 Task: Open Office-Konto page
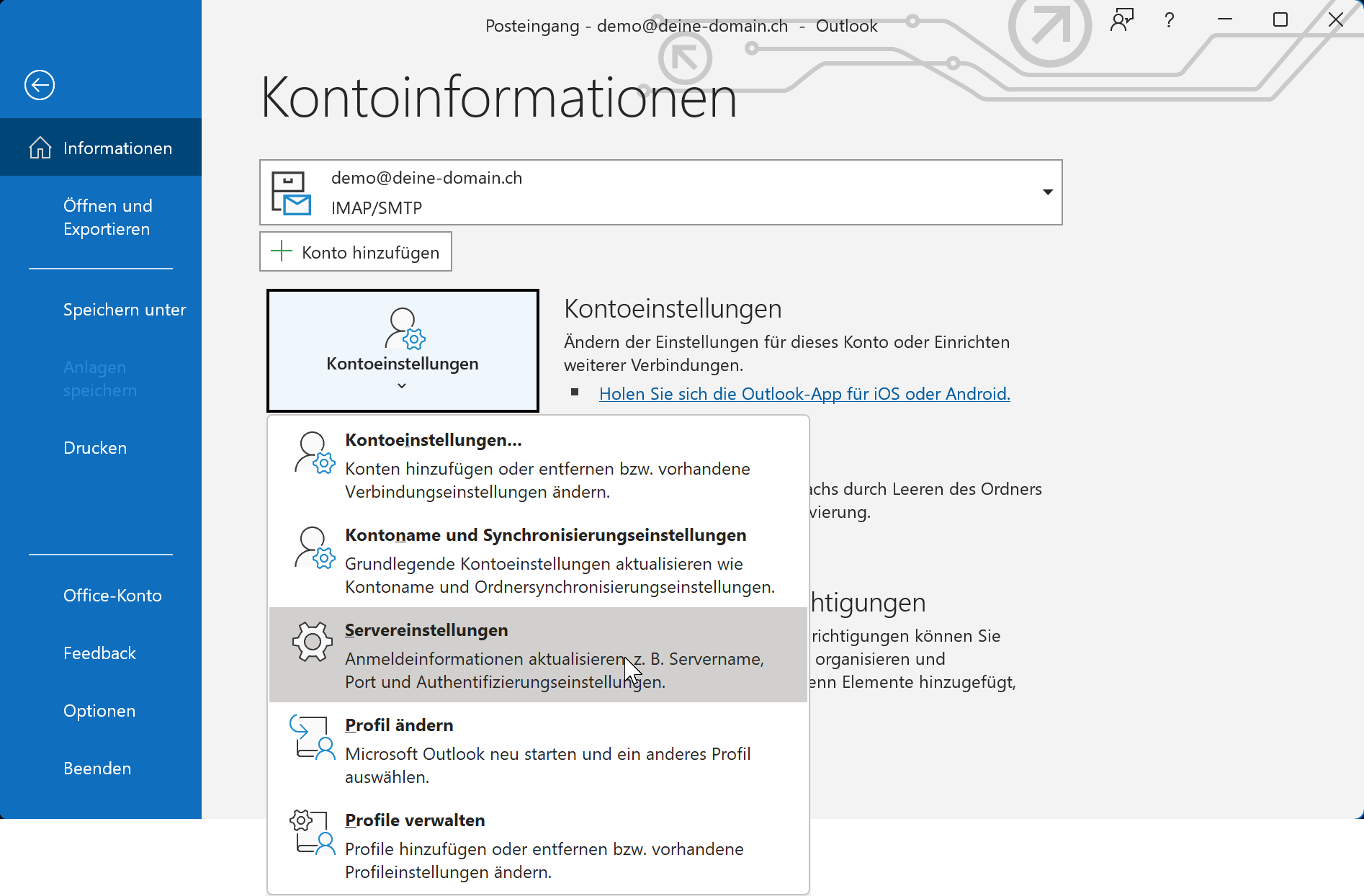point(112,596)
